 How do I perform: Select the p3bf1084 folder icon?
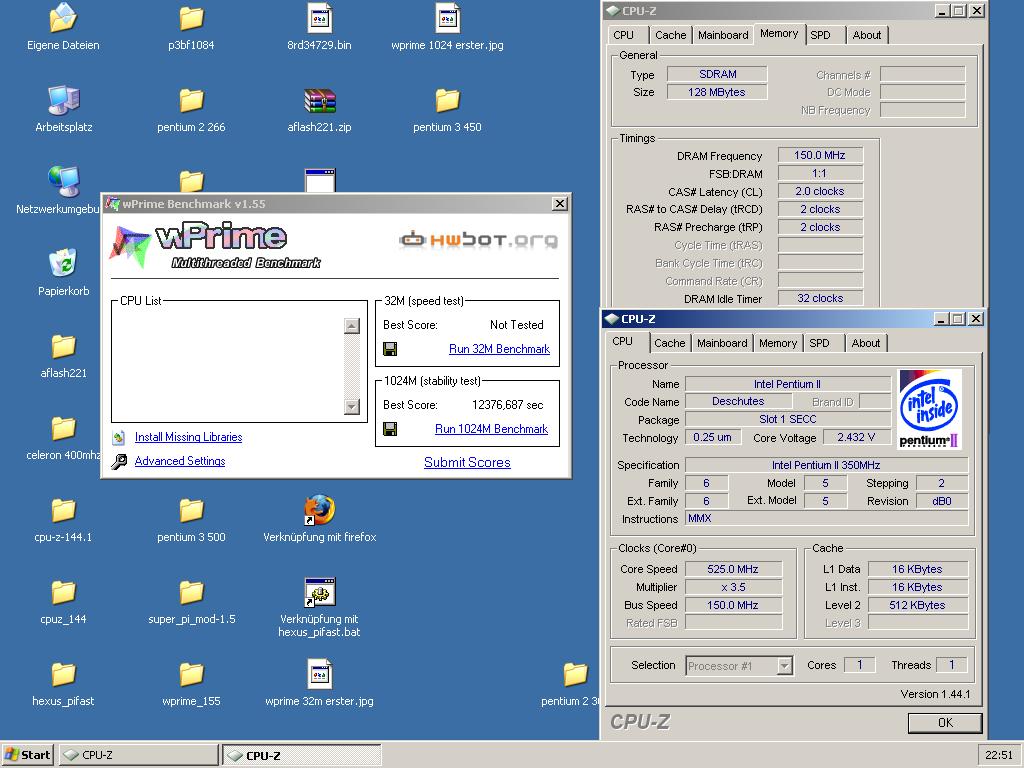(x=191, y=18)
